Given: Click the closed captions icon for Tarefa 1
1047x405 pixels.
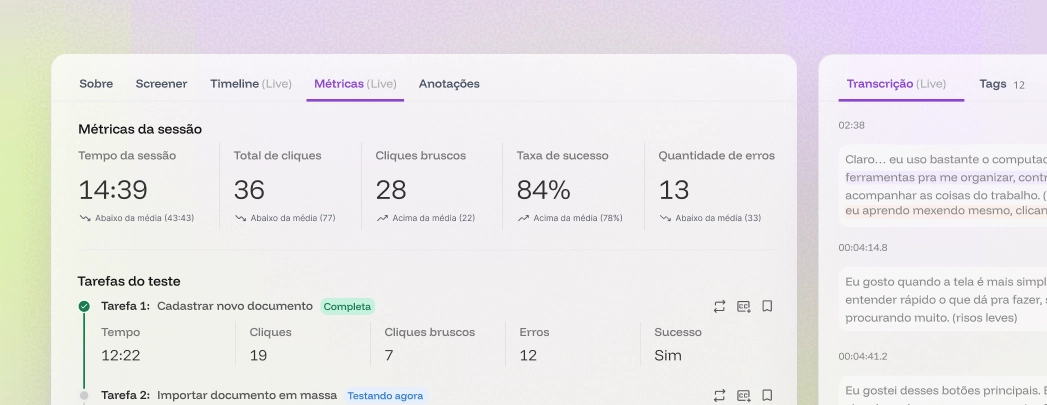Looking at the screenshot, I should click(x=743, y=306).
